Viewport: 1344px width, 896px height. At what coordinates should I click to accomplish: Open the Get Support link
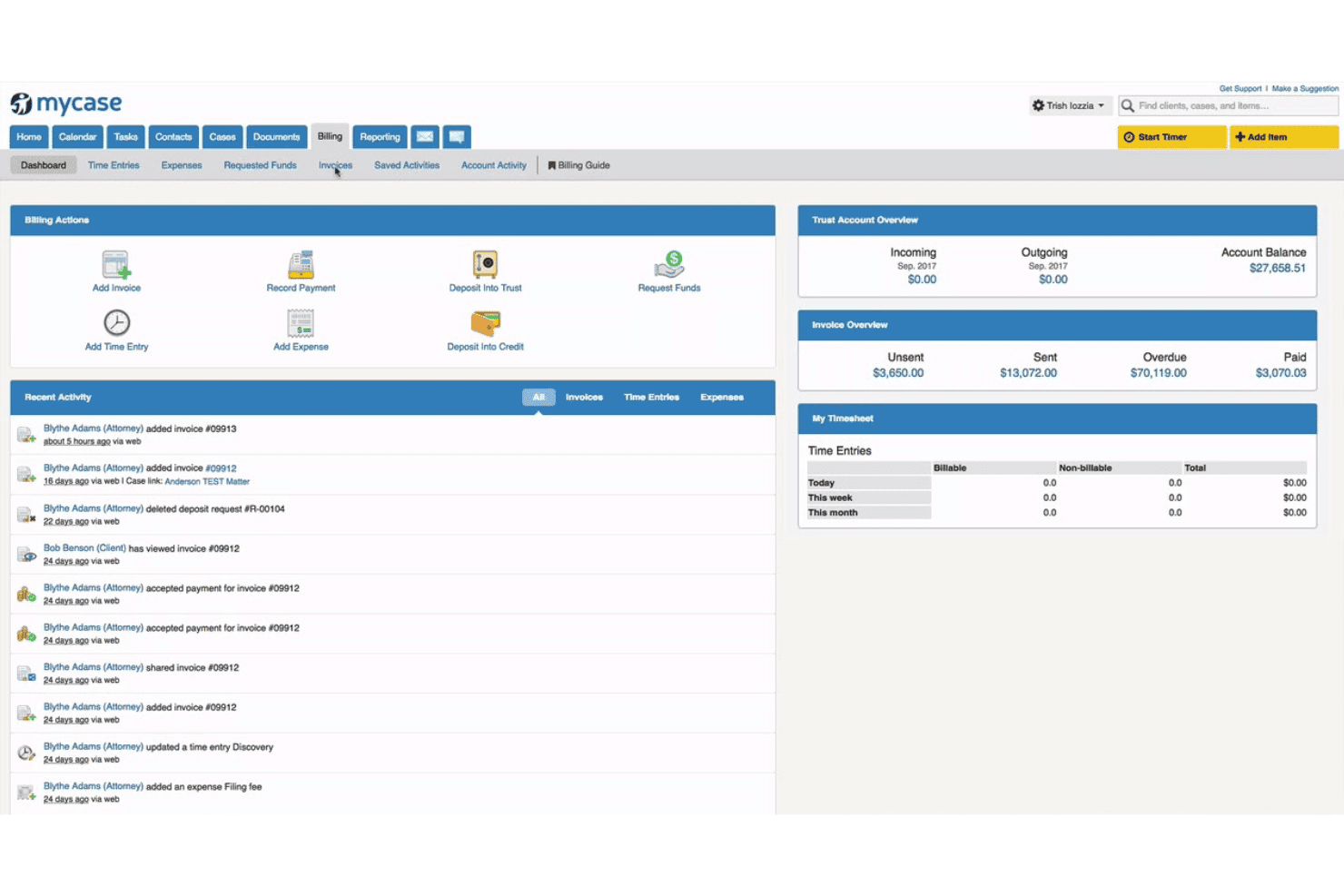[x=1240, y=89]
